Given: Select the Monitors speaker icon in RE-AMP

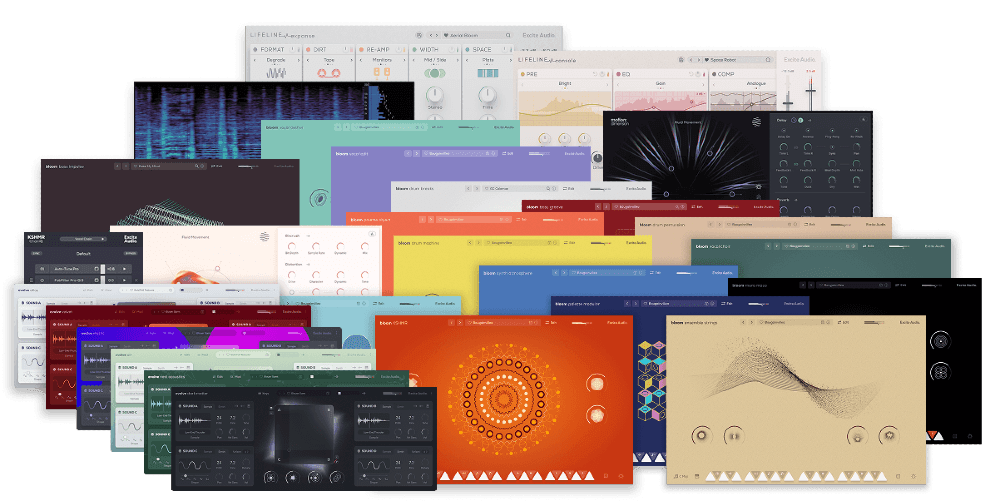Looking at the screenshot, I should [382, 73].
